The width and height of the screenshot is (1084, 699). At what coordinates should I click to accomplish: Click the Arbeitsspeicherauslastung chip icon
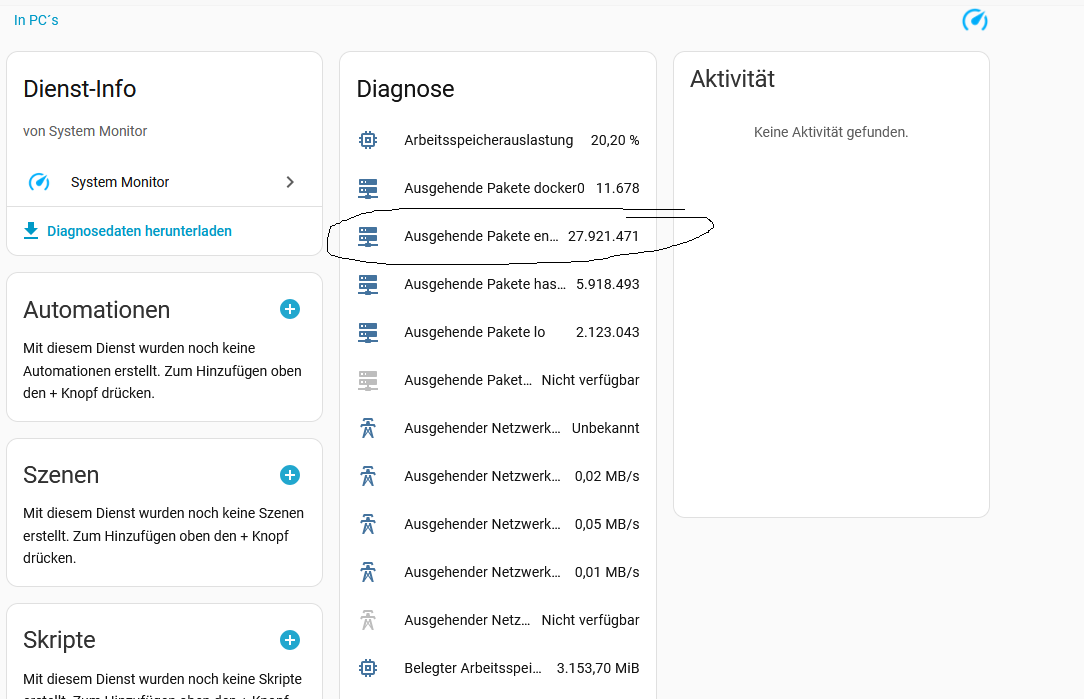tap(368, 140)
